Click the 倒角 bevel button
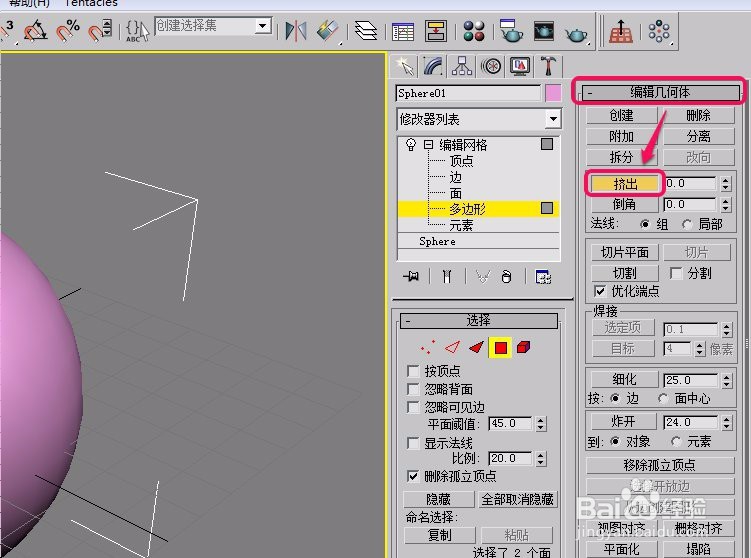Viewport: 751px width, 558px height. pyautogui.click(x=625, y=205)
